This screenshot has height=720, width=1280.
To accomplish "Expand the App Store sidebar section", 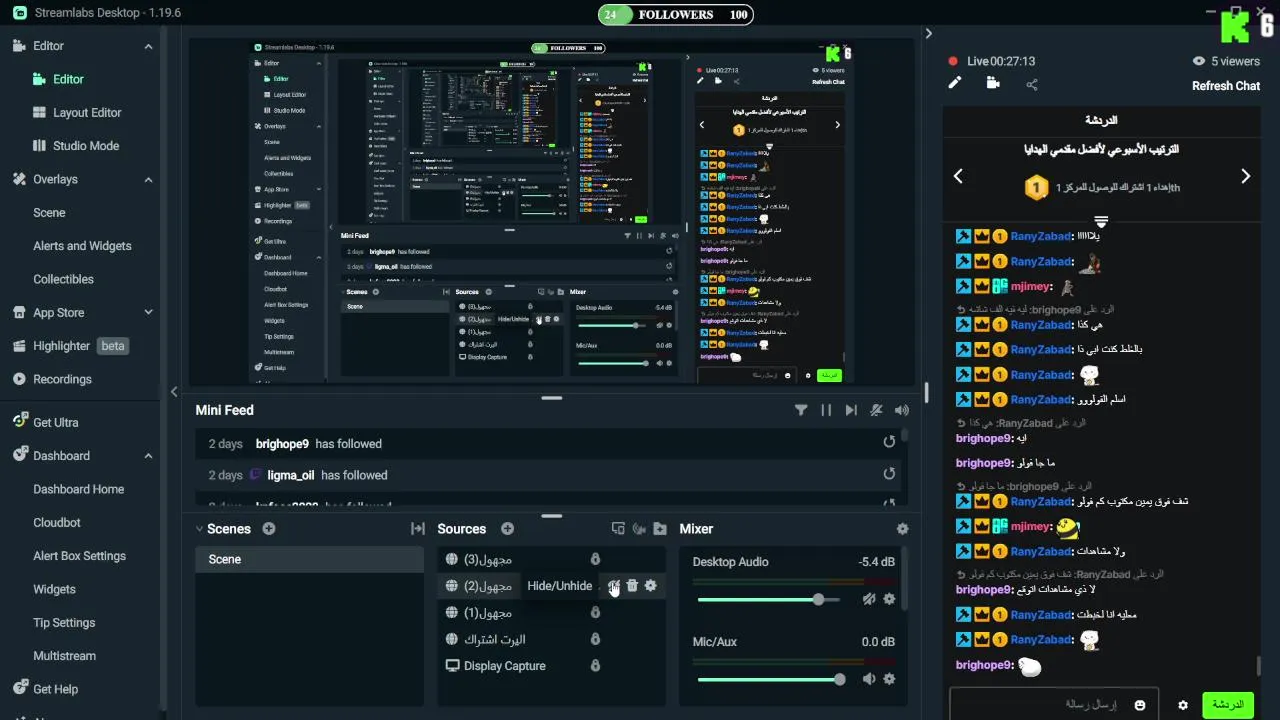I will [148, 313].
